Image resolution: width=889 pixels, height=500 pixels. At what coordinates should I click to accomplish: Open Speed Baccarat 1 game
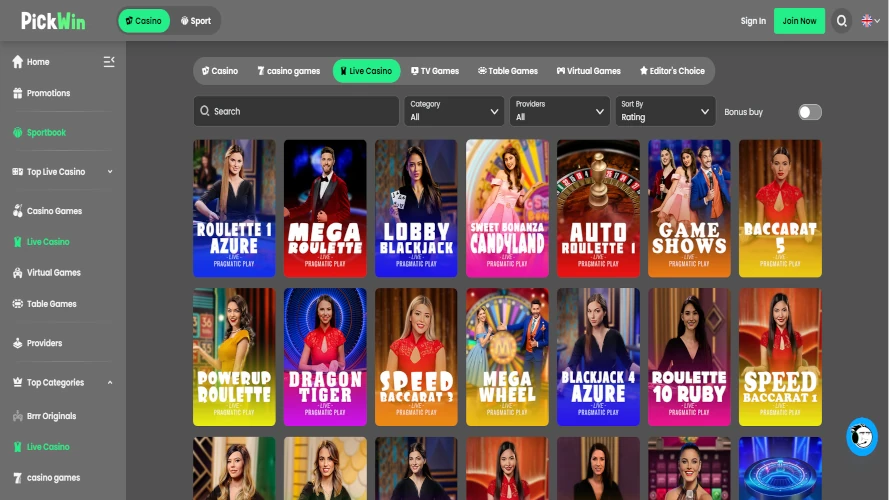click(x=780, y=357)
